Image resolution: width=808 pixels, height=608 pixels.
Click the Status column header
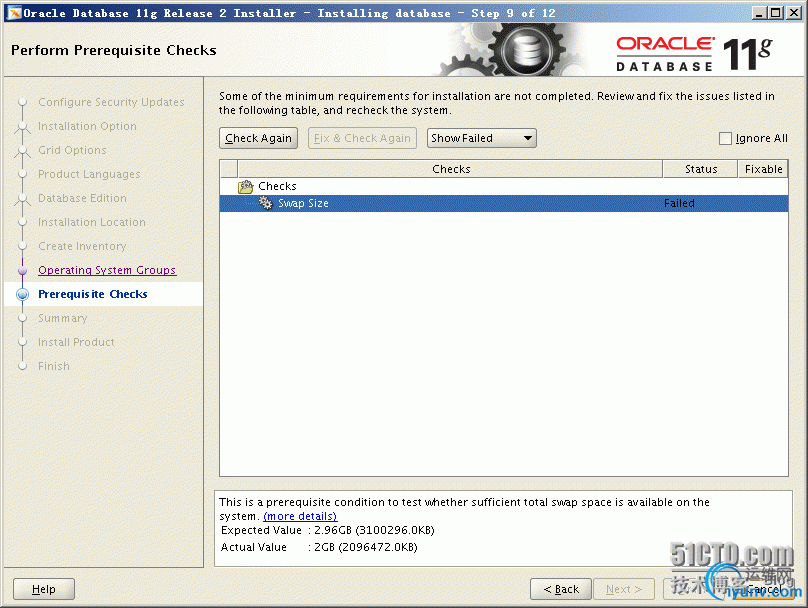(x=700, y=169)
